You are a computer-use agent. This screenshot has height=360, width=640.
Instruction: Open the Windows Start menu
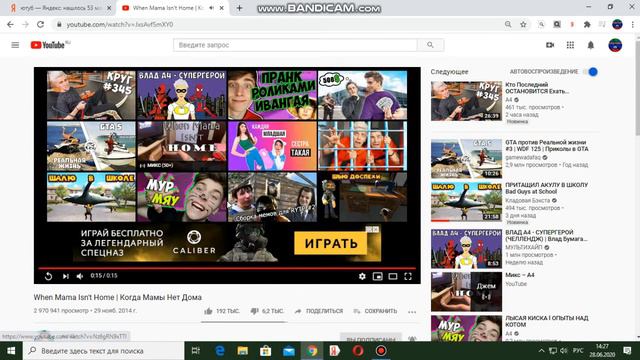click(11, 351)
